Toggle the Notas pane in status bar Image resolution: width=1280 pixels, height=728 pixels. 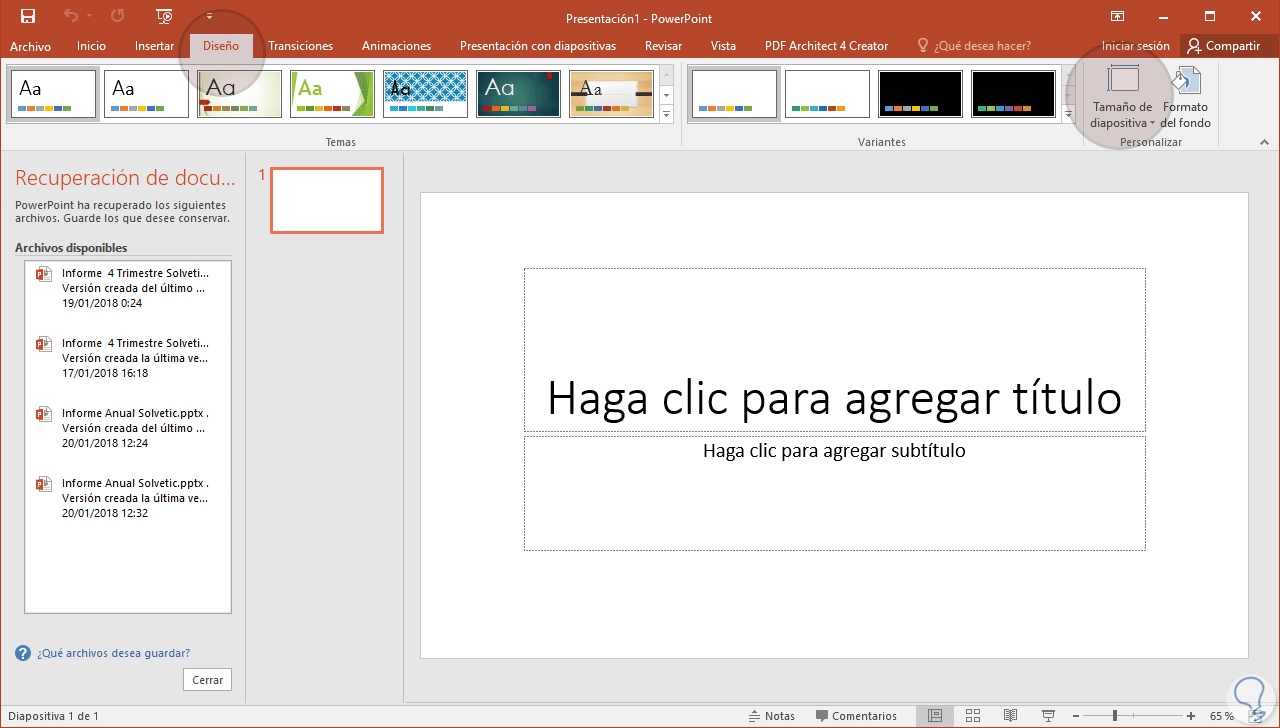tap(772, 716)
